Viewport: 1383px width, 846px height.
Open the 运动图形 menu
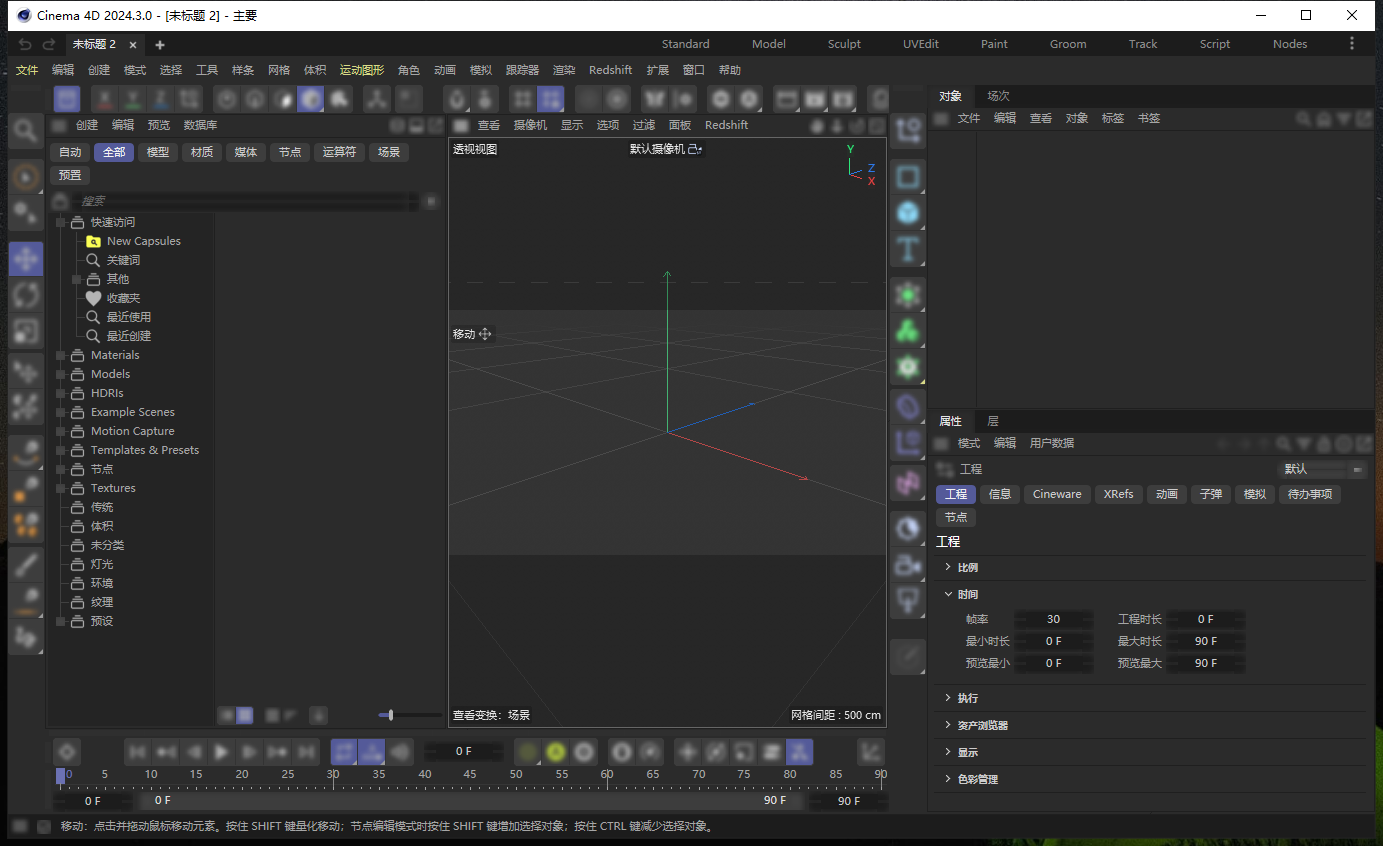(361, 70)
